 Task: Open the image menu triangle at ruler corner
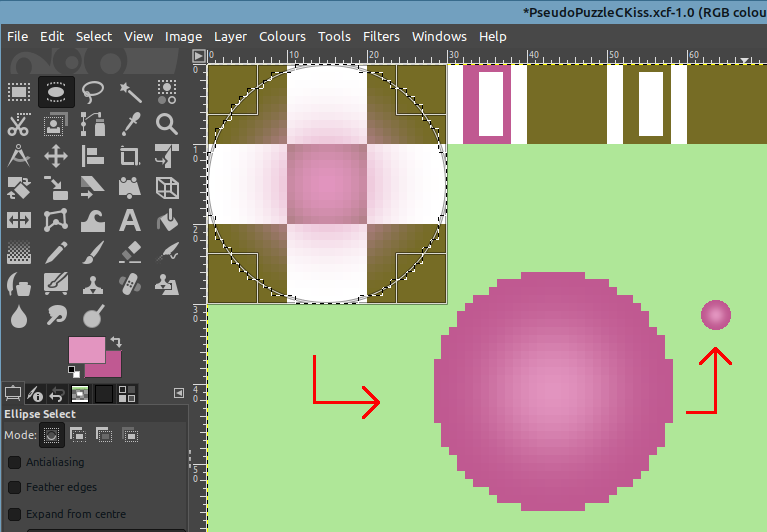[x=198, y=56]
